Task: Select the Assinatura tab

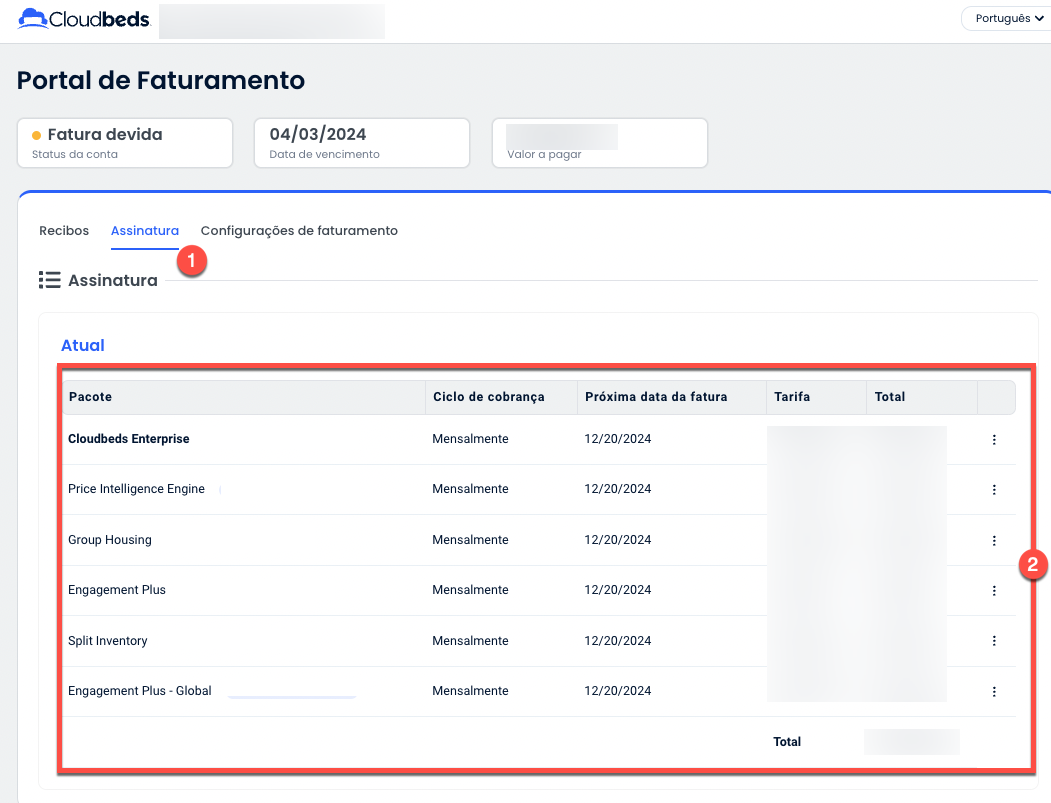Action: point(145,231)
